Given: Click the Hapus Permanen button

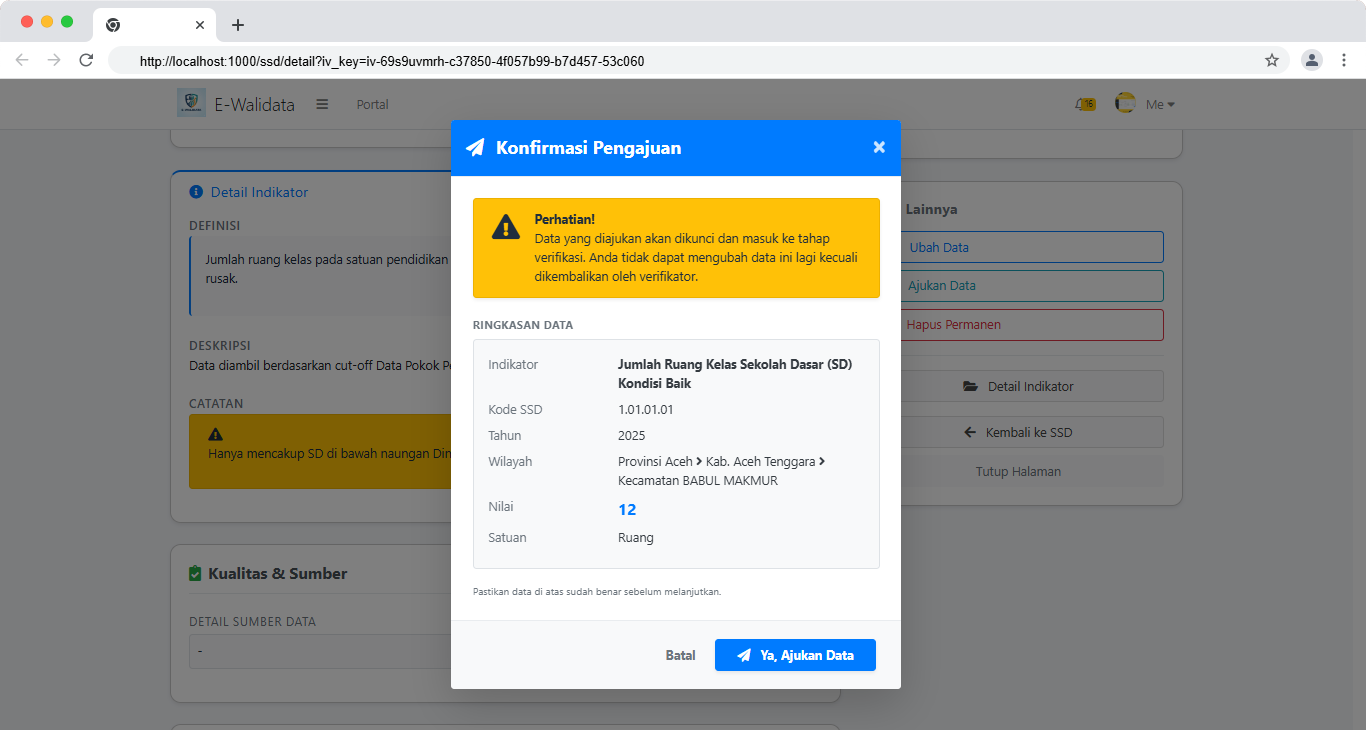Looking at the screenshot, I should [x=1032, y=324].
